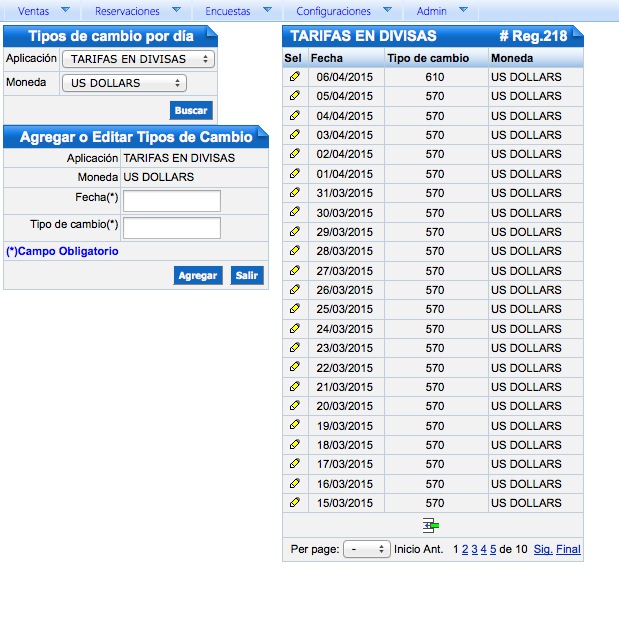Edit the 15/03/2015 exchange rate entry
The height and width of the screenshot is (620, 619).
[x=294, y=503]
